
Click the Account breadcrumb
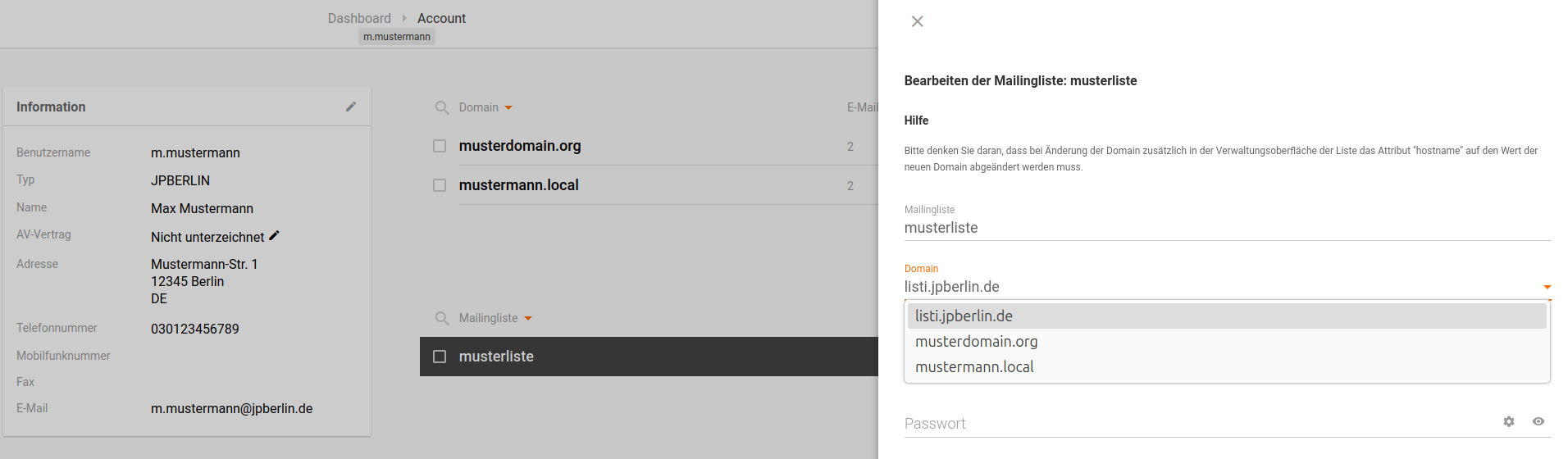click(x=441, y=18)
